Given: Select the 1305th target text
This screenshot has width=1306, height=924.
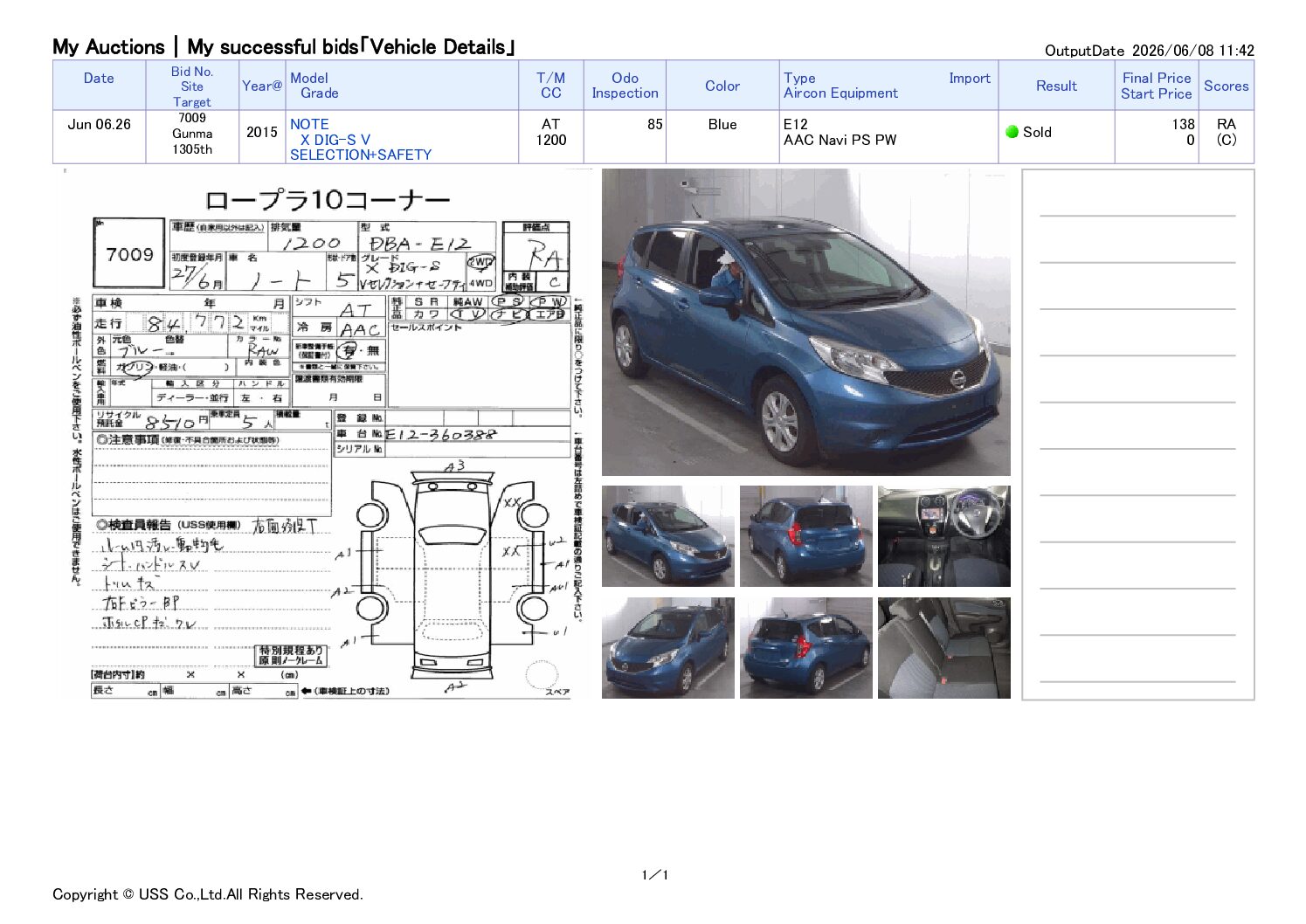Looking at the screenshot, I should [192, 149].
